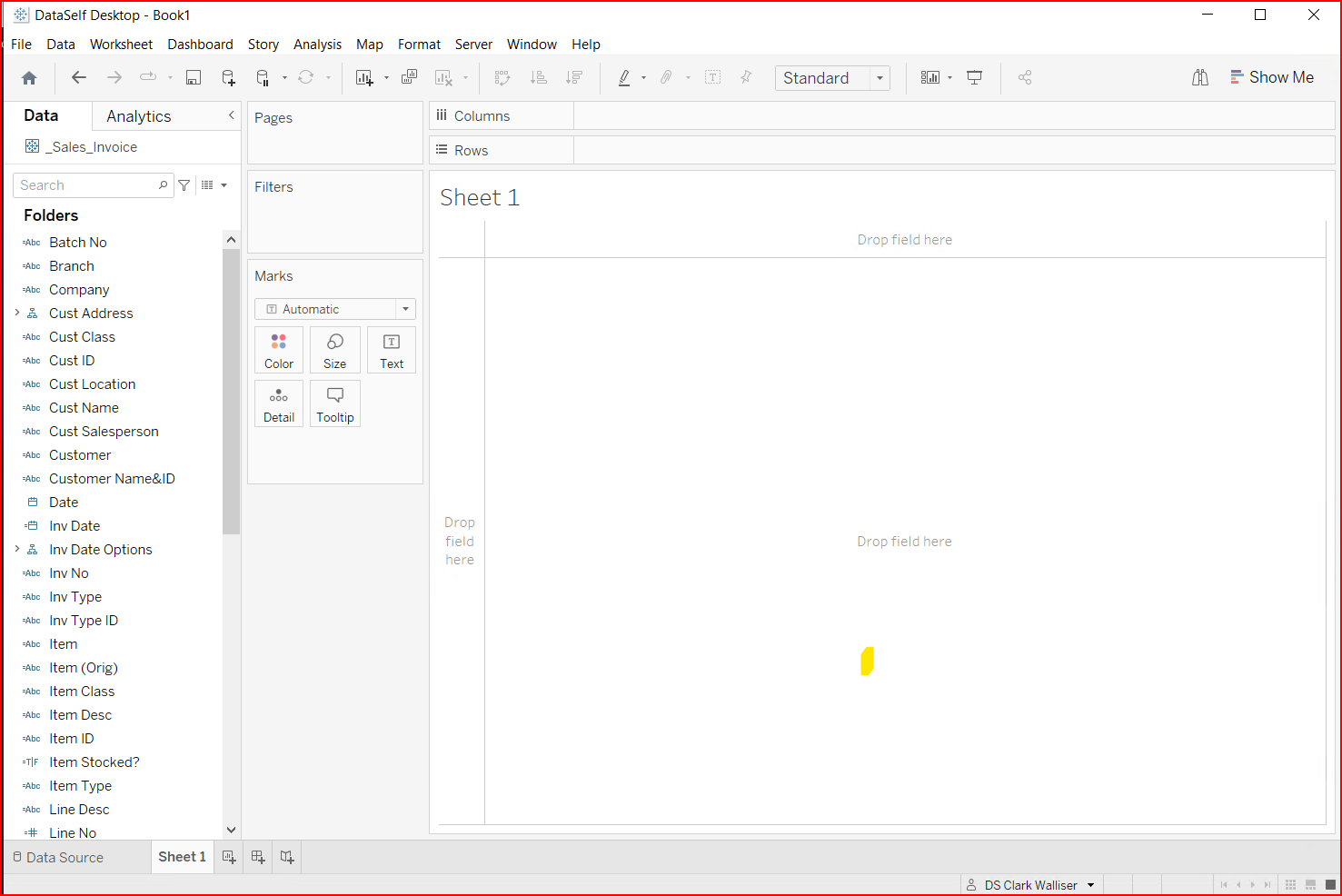Collapse the Data pane with the chevron

[232, 115]
